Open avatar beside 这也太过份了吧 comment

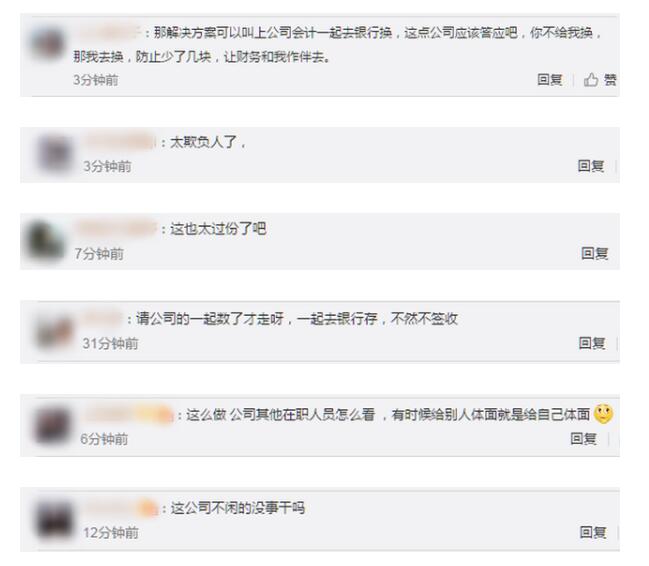44,240
